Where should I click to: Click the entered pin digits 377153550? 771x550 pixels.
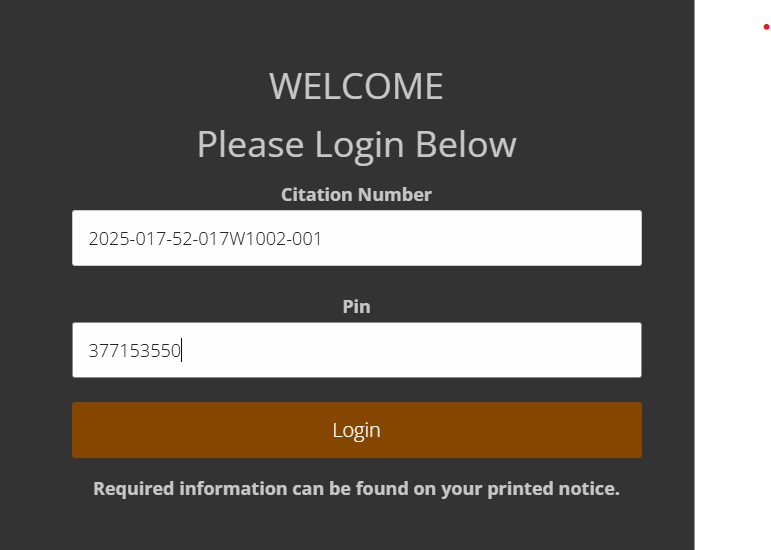[135, 351]
